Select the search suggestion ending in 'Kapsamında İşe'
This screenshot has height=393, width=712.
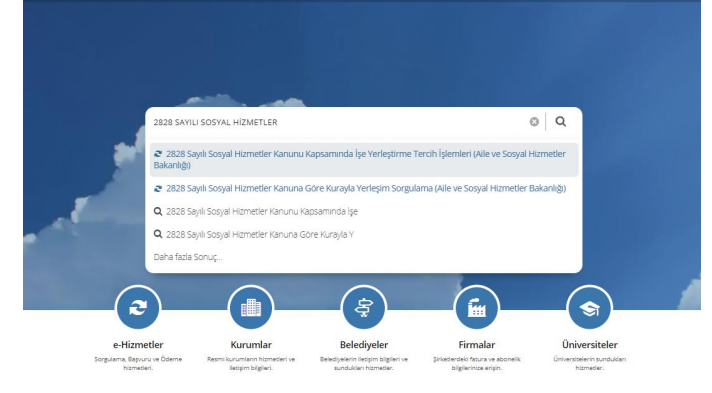[x=262, y=211]
